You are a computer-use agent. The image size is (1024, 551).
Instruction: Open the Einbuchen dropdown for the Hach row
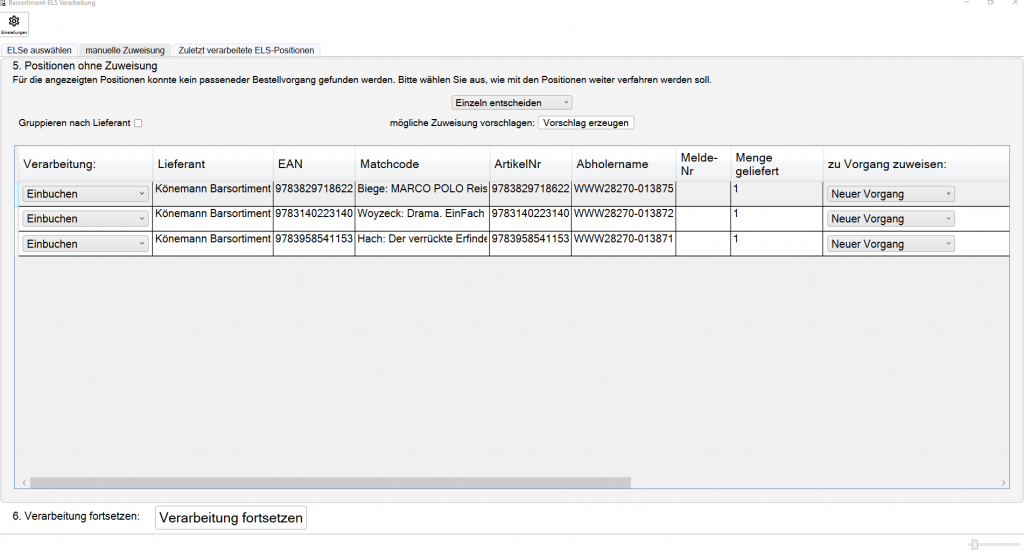pos(85,244)
